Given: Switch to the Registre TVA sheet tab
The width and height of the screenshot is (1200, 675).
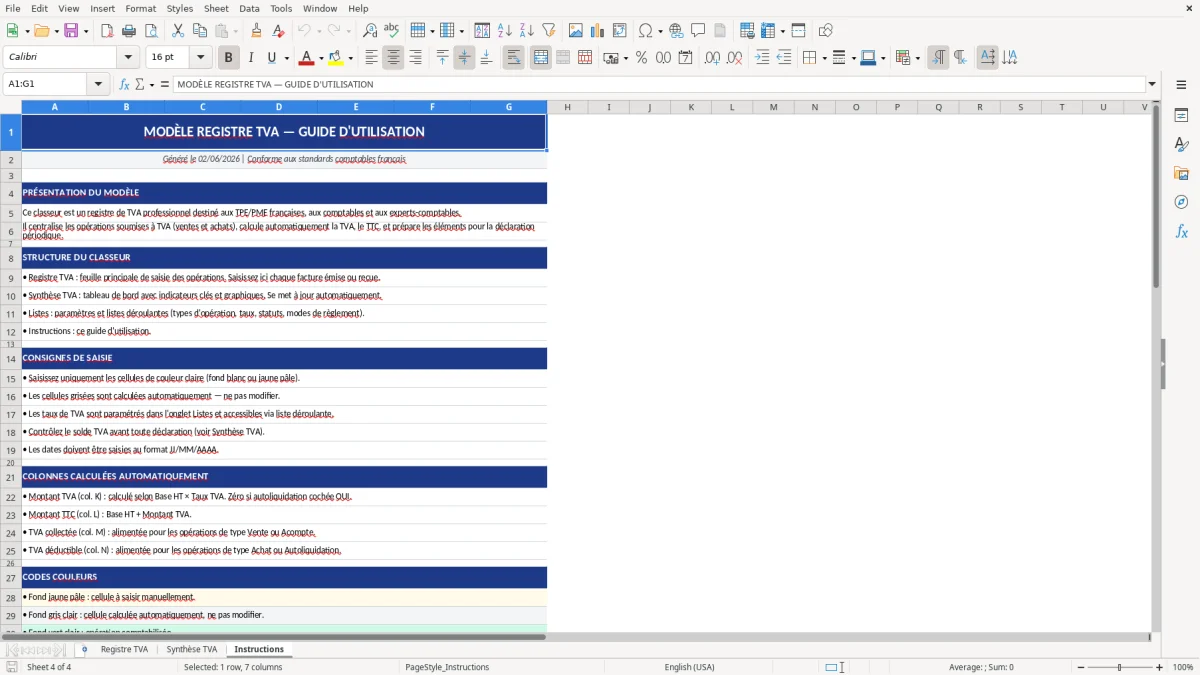Looking at the screenshot, I should [124, 649].
